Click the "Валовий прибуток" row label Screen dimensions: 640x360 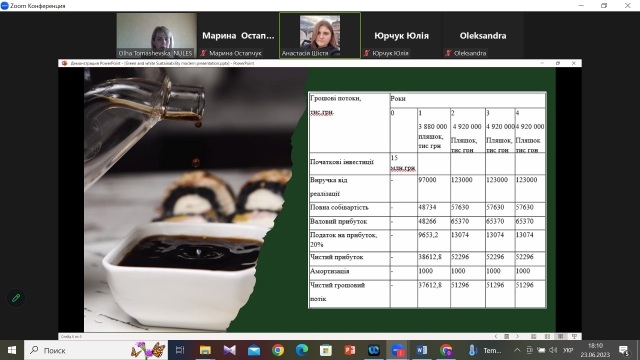click(x=338, y=221)
